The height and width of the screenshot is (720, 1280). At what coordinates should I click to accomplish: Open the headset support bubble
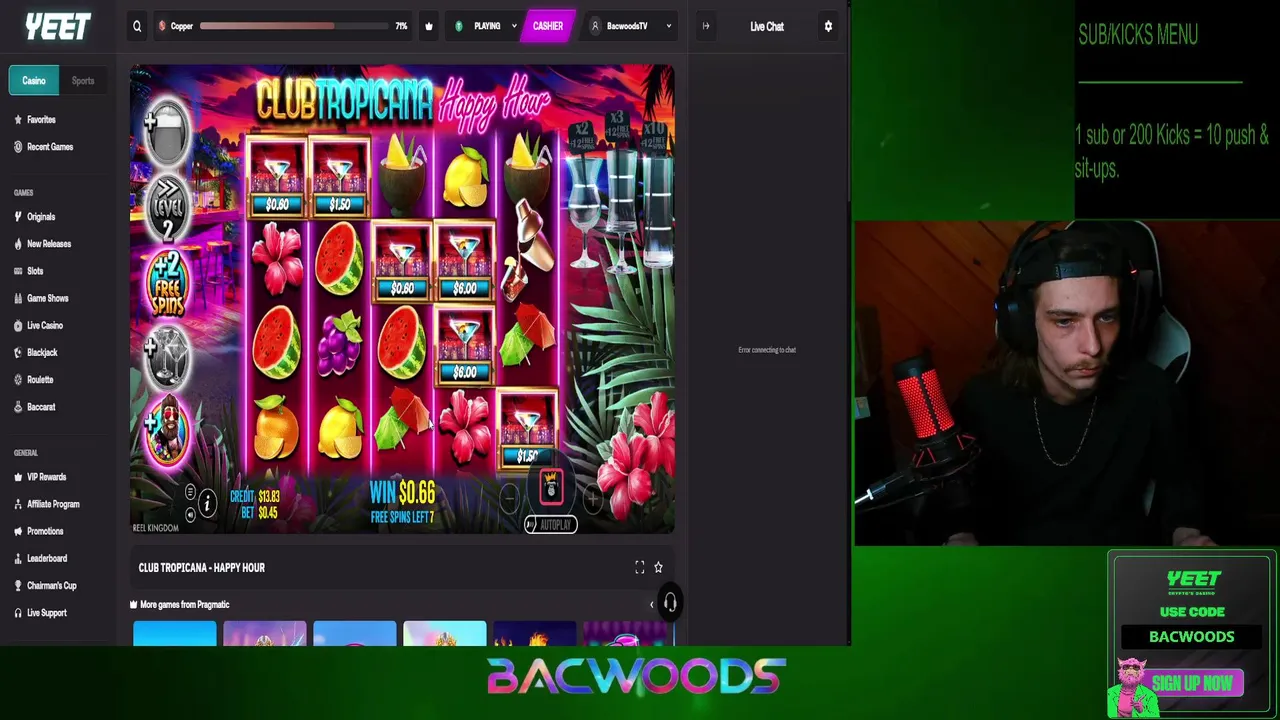(x=670, y=602)
